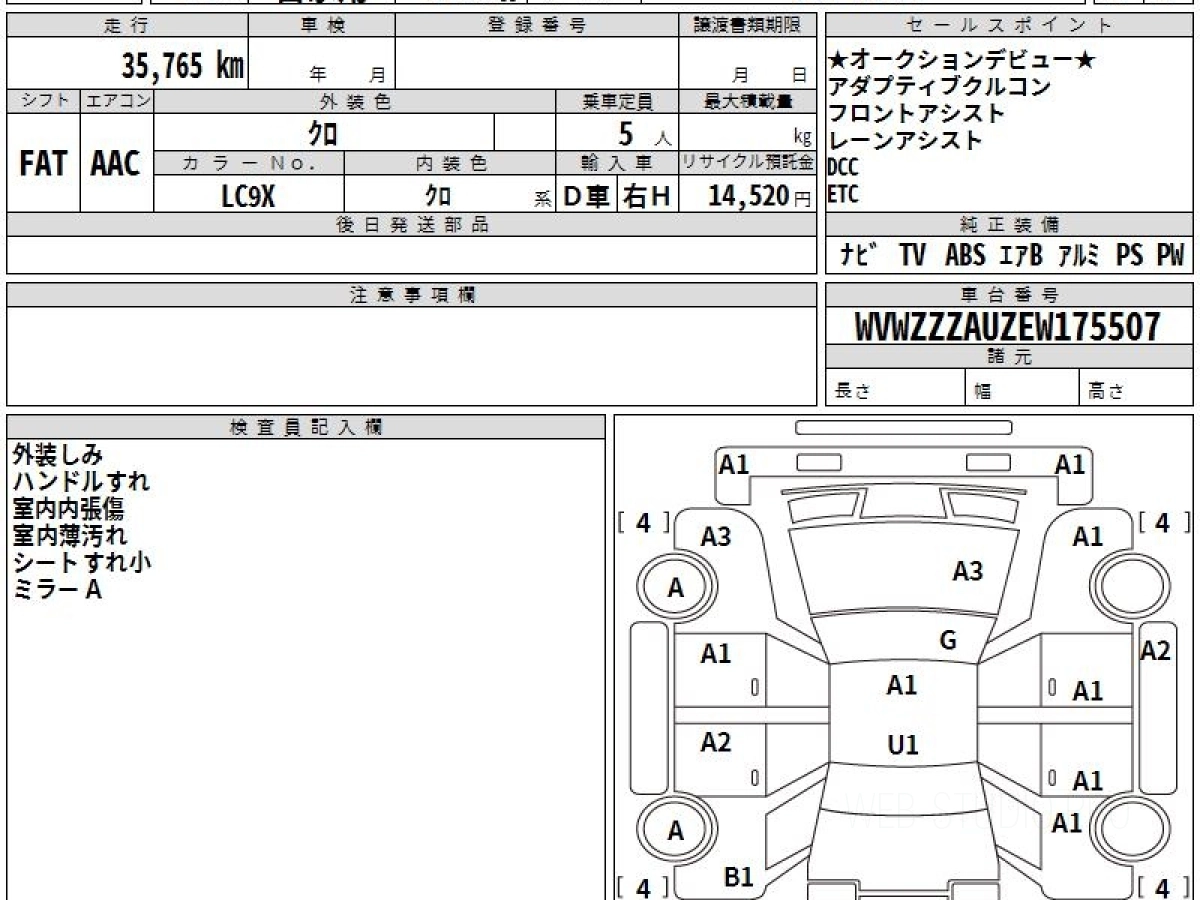Image resolution: width=1200 pixels, height=900 pixels.
Task: Click the シフト header cell
Action: 43,101
